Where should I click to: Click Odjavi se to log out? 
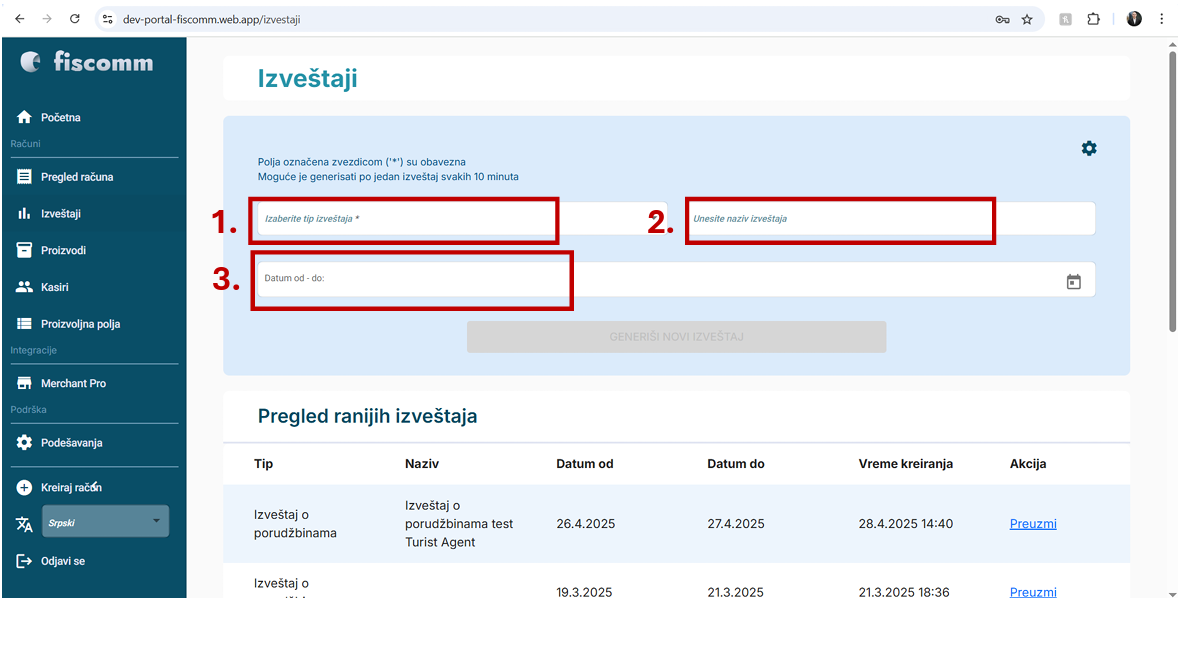62,561
